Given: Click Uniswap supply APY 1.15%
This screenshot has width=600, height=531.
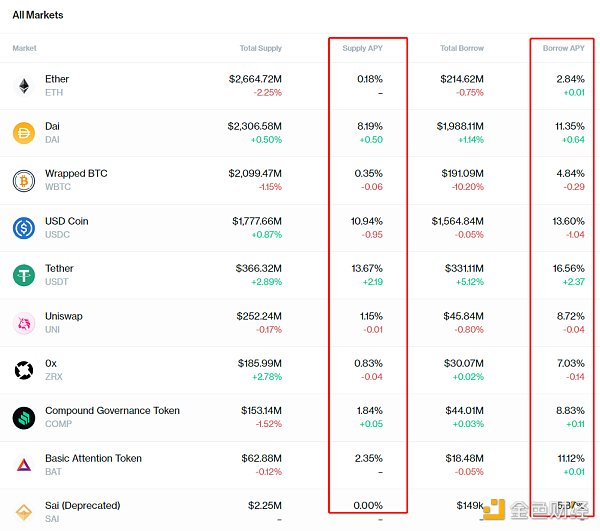Looking at the screenshot, I should [x=371, y=316].
